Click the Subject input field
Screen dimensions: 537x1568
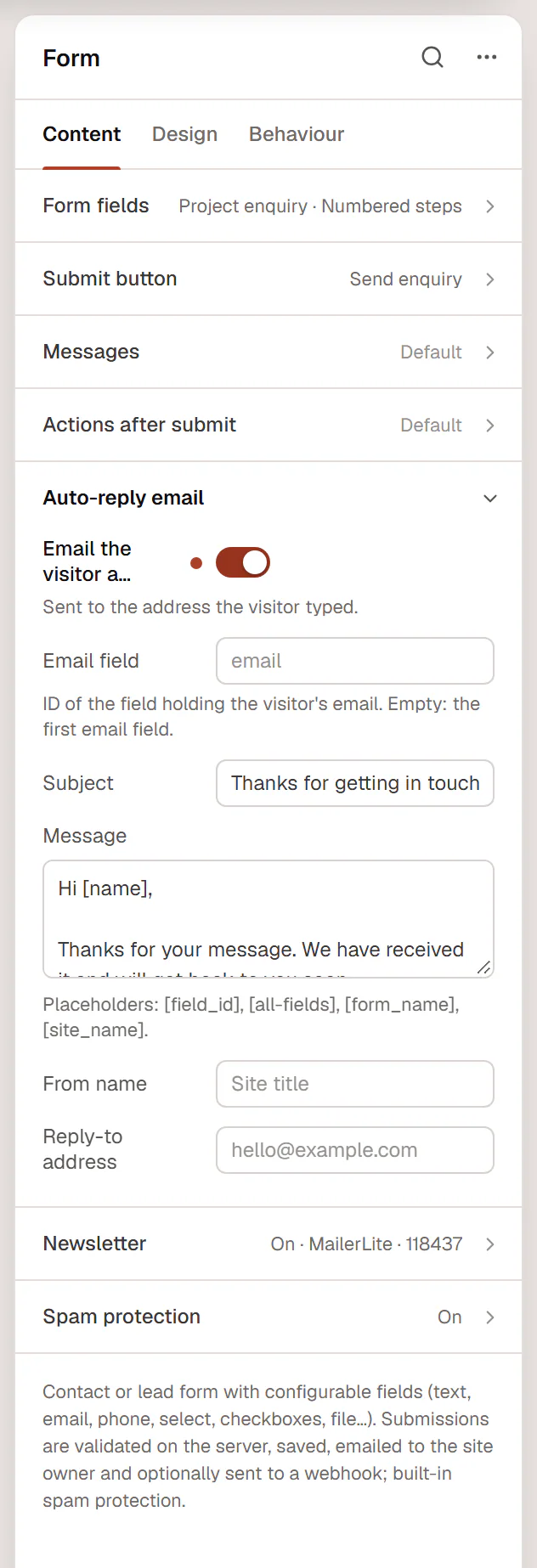[x=355, y=783]
